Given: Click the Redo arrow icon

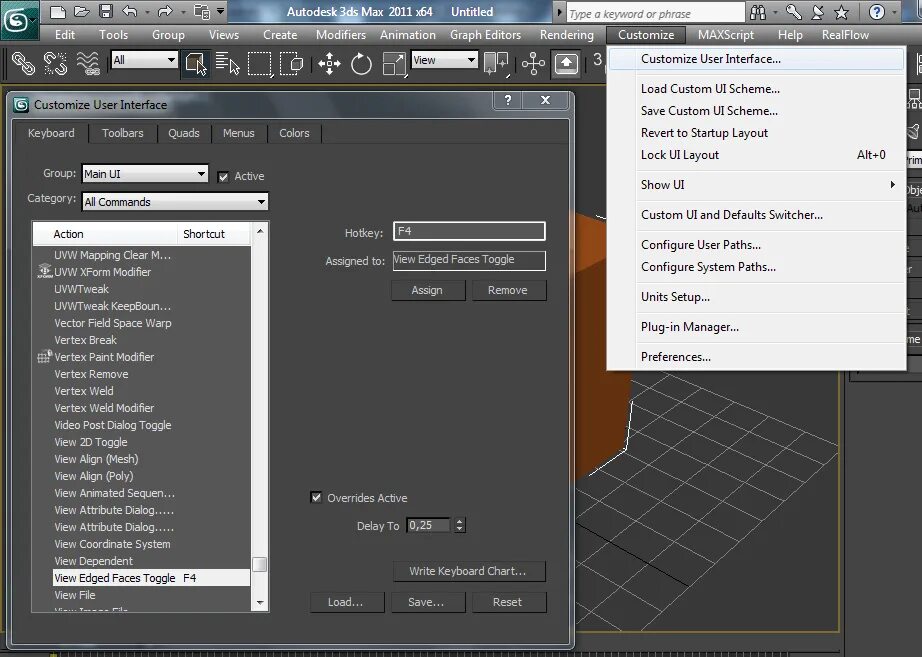Looking at the screenshot, I should pyautogui.click(x=165, y=11).
